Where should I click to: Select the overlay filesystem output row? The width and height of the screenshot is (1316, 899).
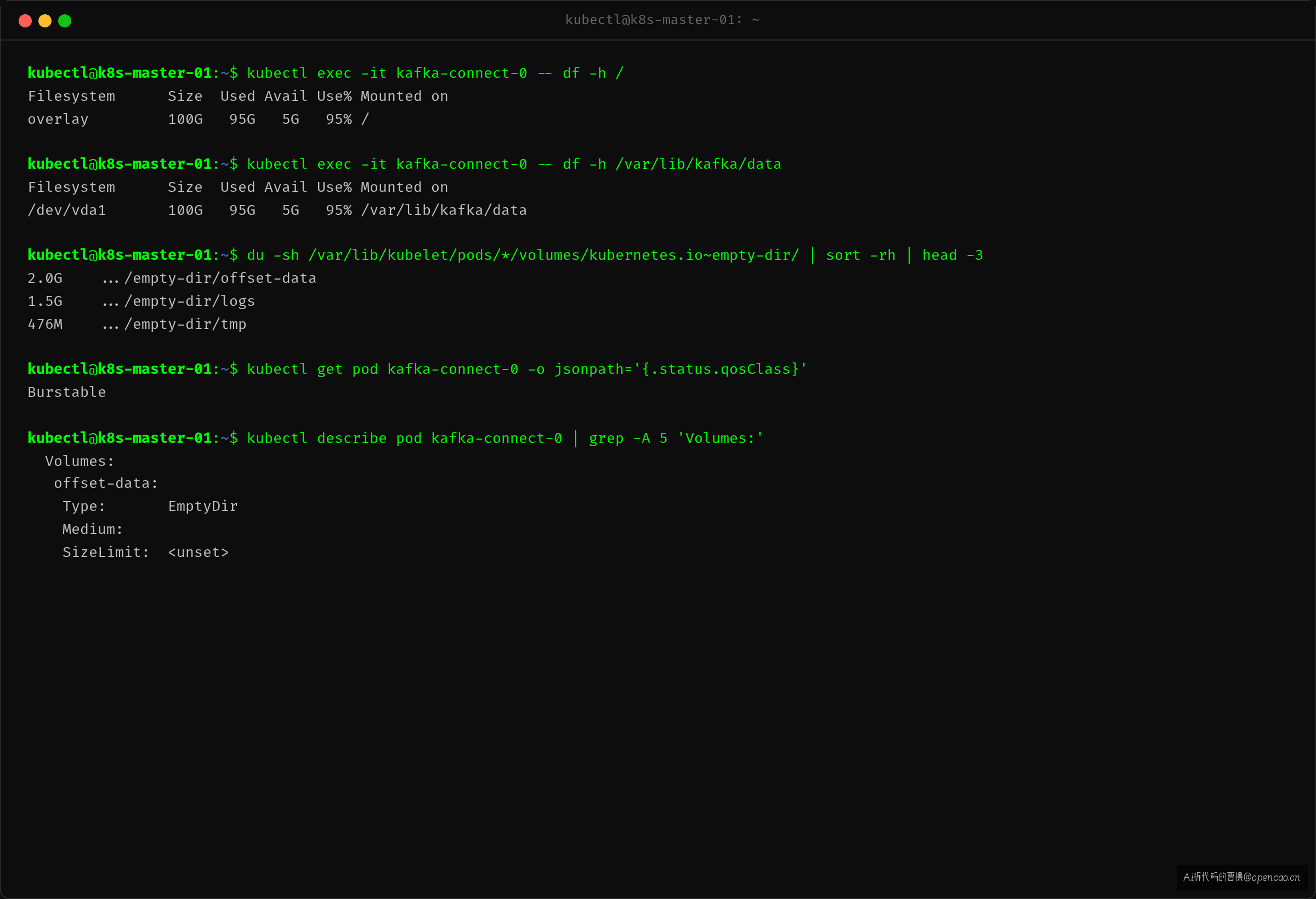pyautogui.click(x=198, y=120)
